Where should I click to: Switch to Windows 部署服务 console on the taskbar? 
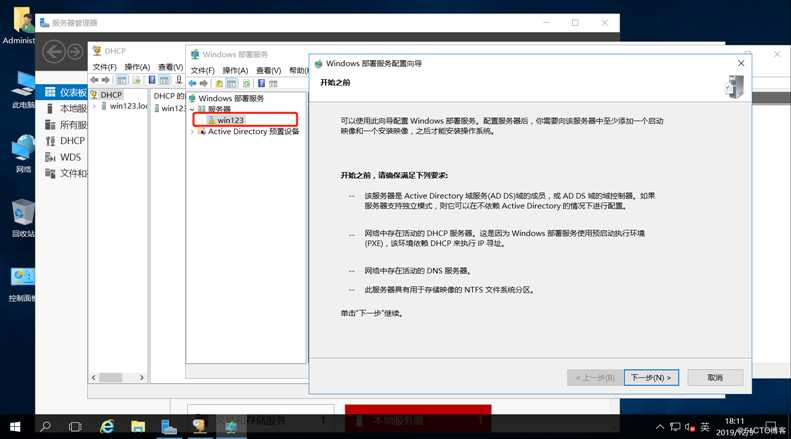click(231, 427)
